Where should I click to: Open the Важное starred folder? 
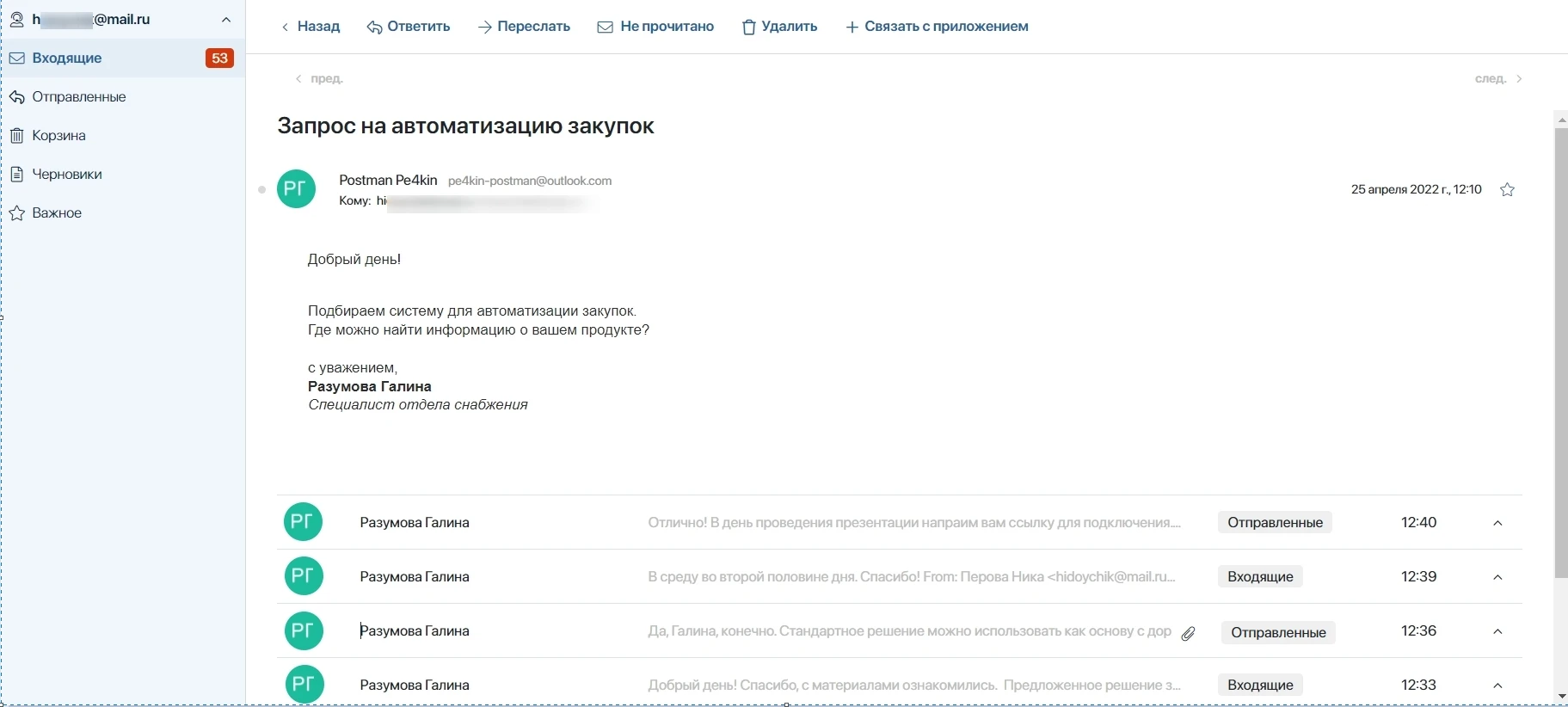[57, 213]
